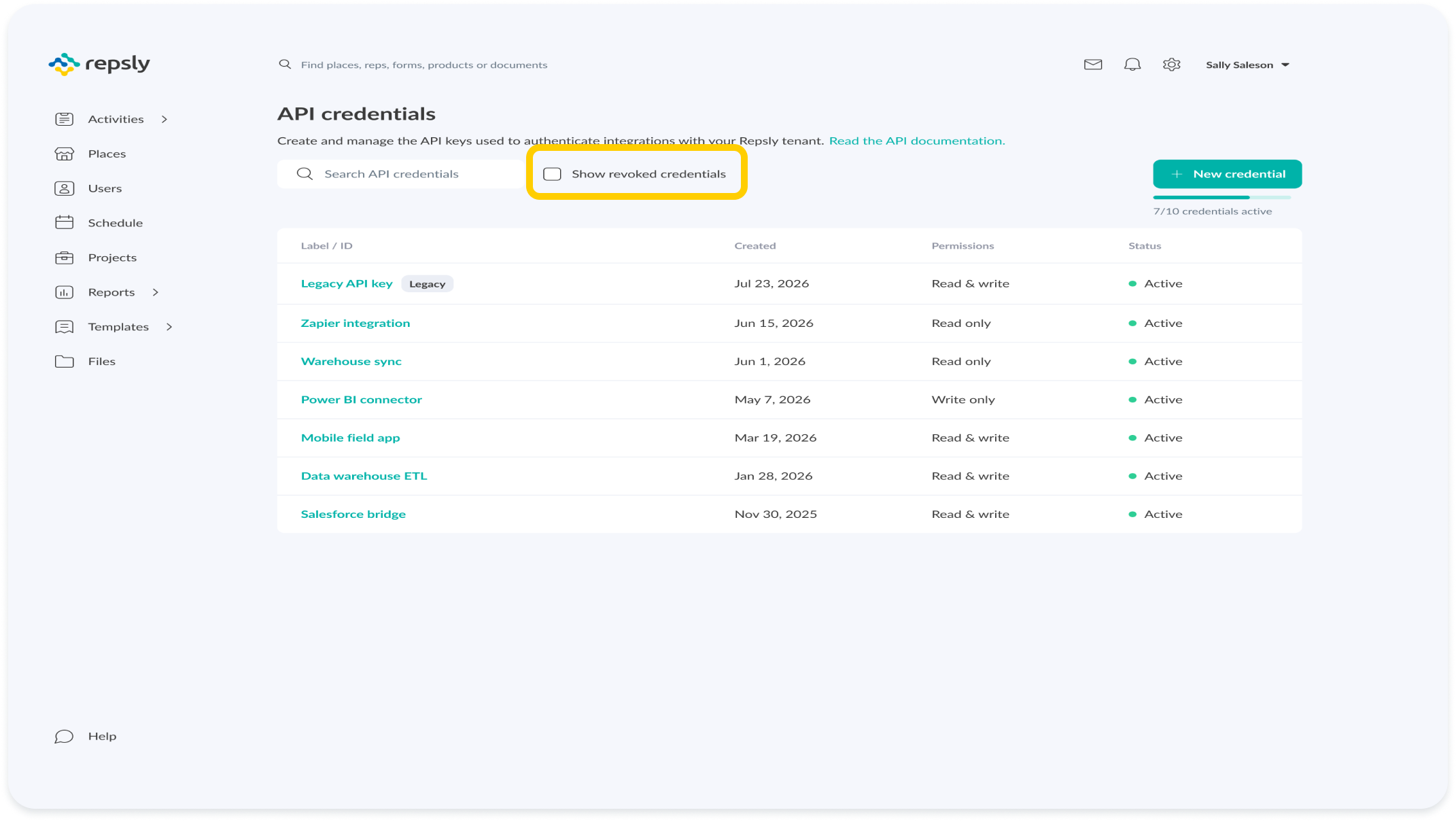Select Templates in the sidebar menu

pyautogui.click(x=118, y=327)
